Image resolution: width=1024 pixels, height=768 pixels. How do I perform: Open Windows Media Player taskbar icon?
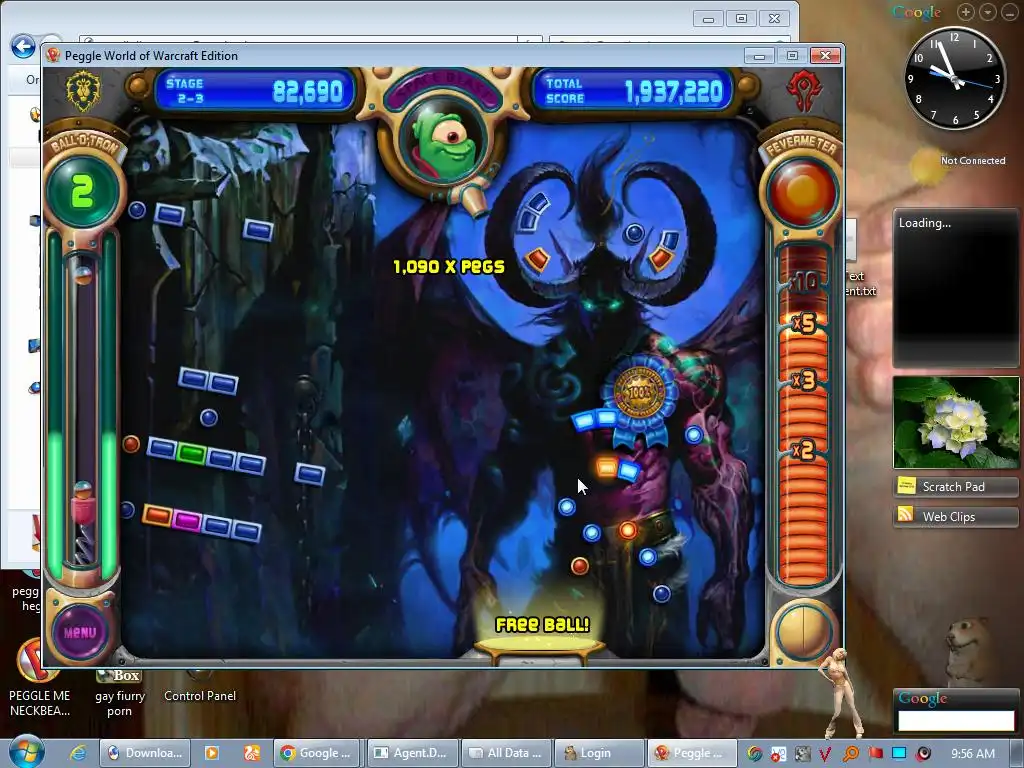tap(212, 753)
